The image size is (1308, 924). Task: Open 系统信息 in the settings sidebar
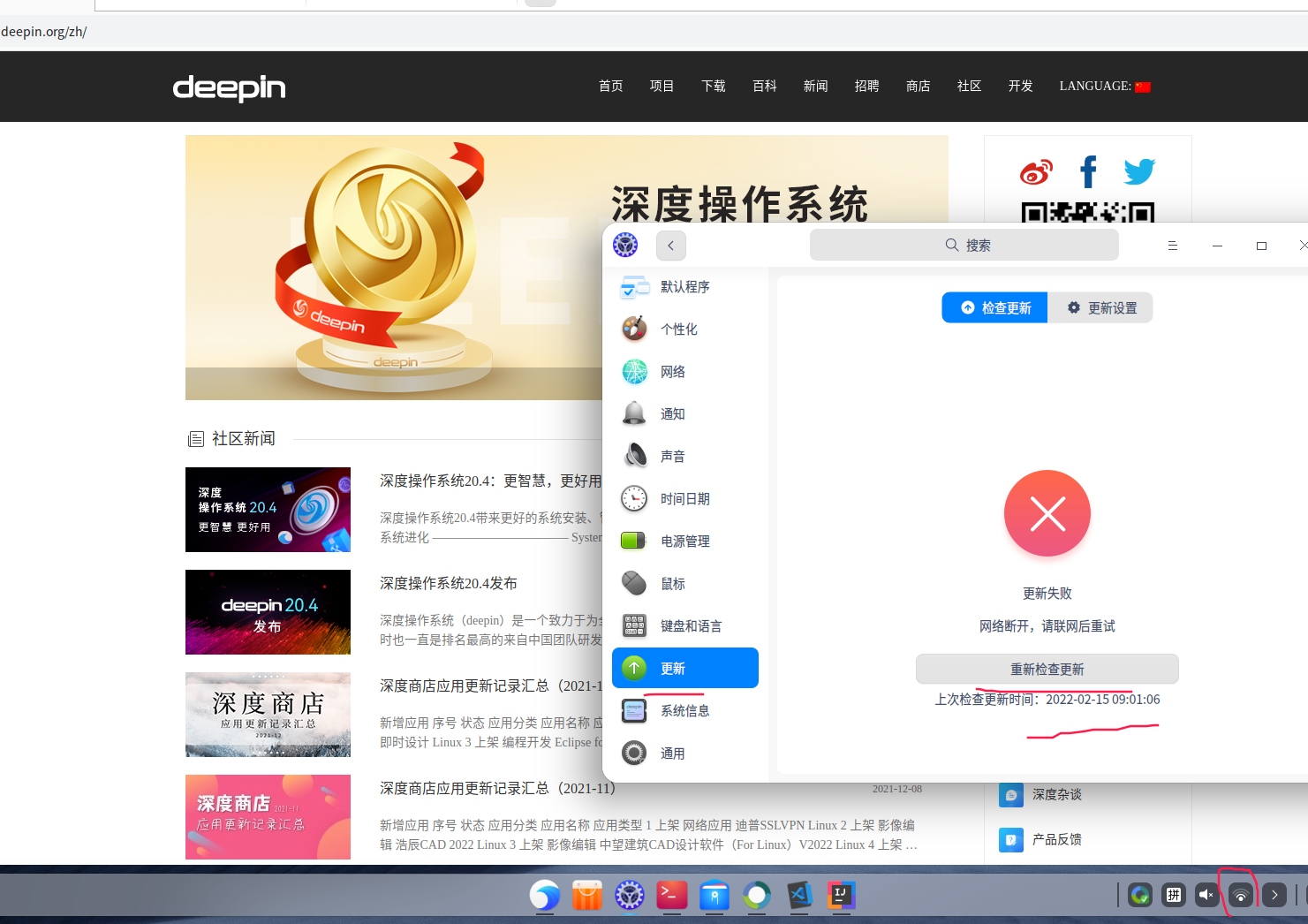(684, 710)
